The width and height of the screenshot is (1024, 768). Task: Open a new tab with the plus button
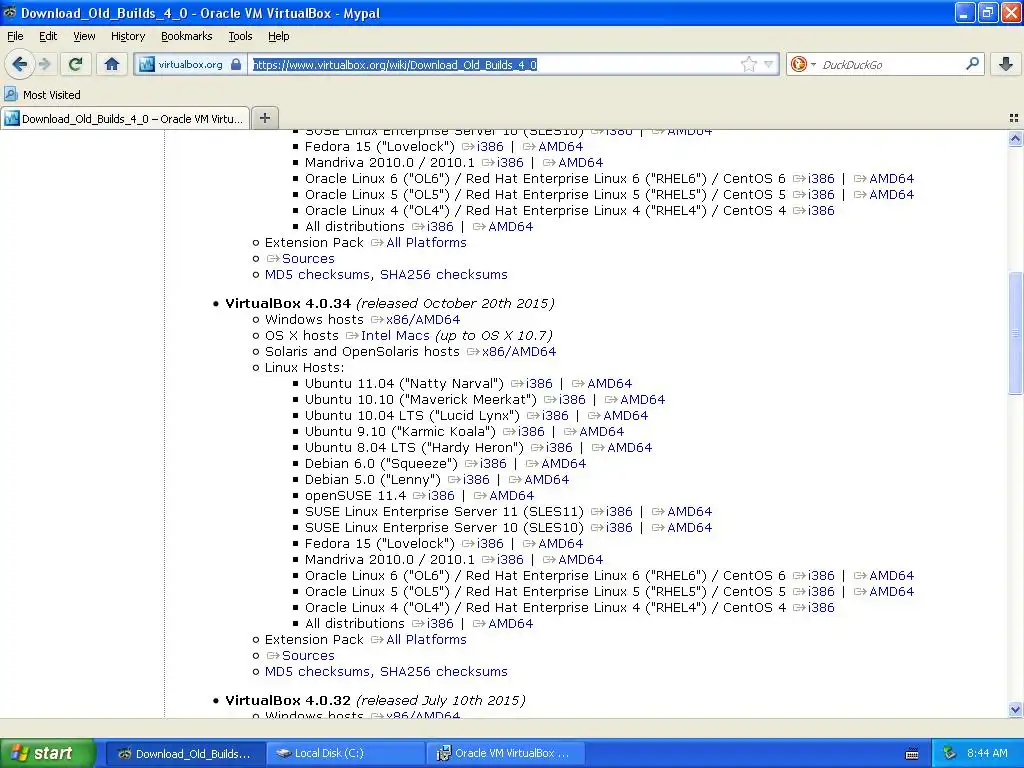tap(264, 118)
